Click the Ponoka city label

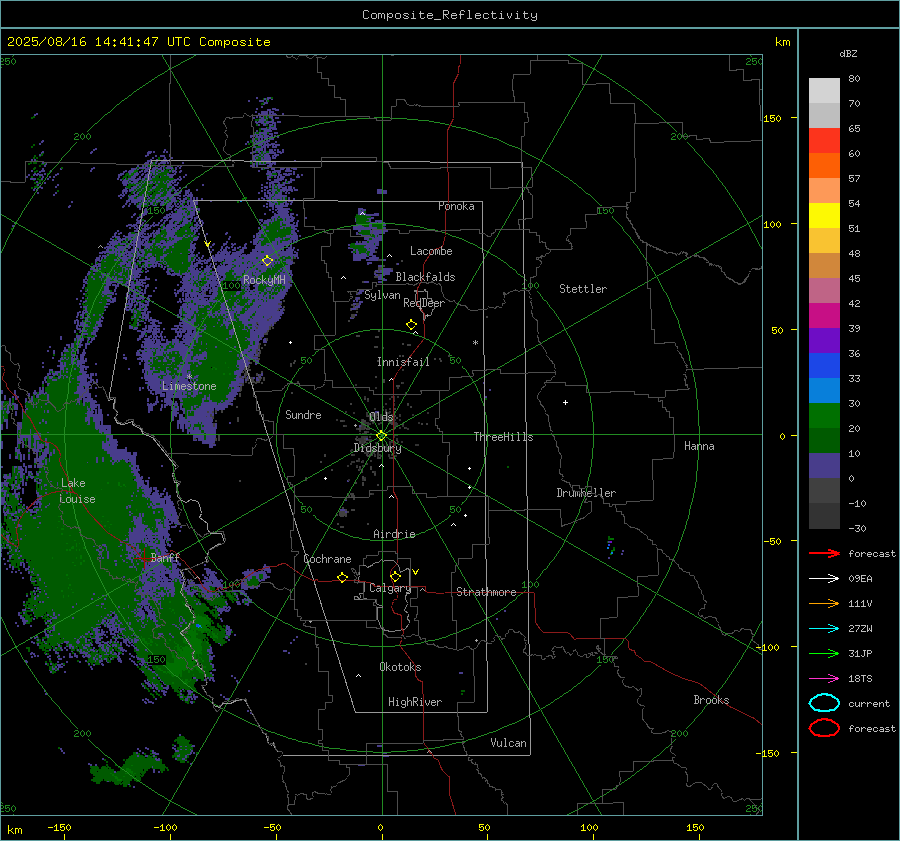click(x=456, y=206)
